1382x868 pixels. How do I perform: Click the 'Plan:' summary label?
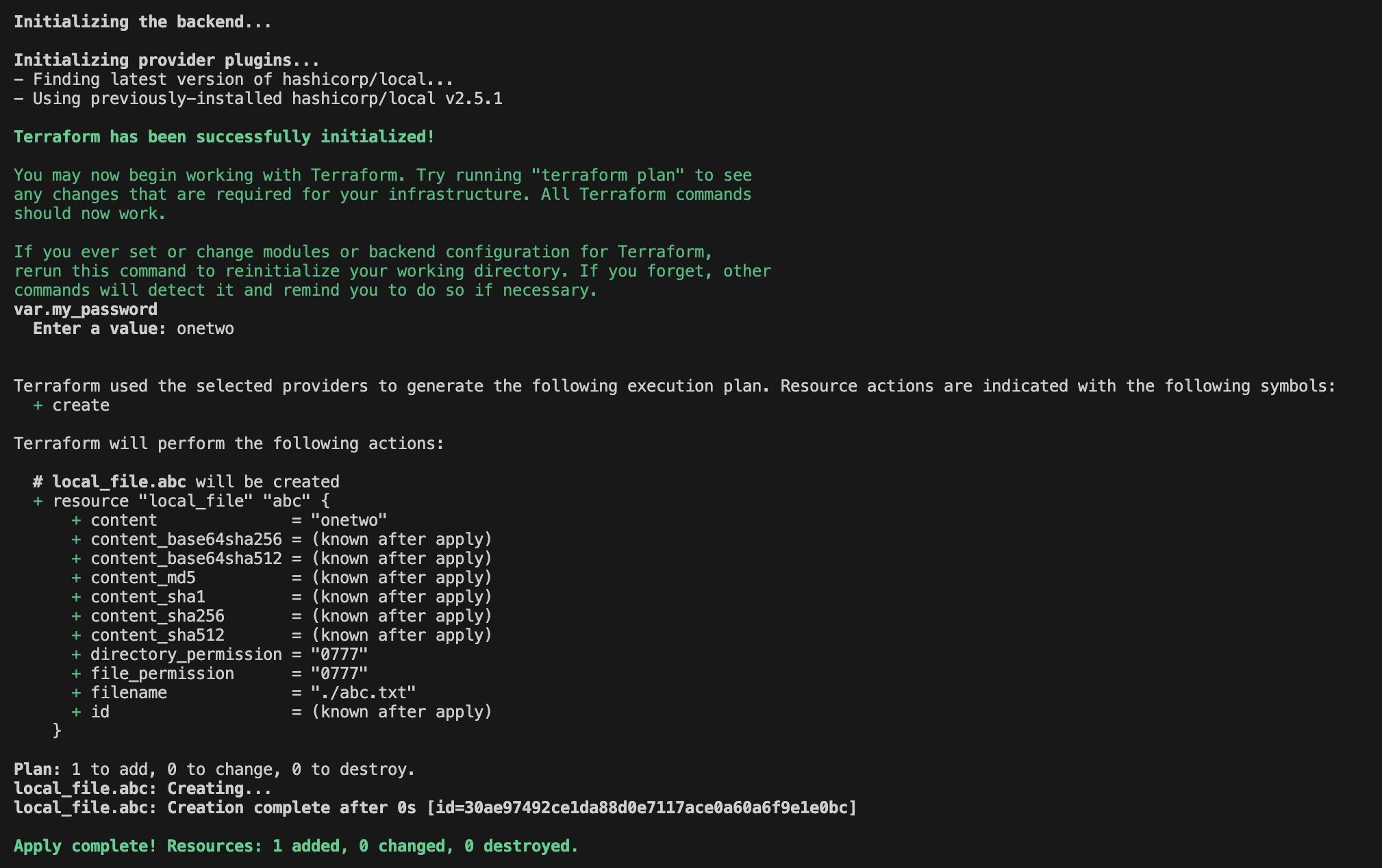37,769
